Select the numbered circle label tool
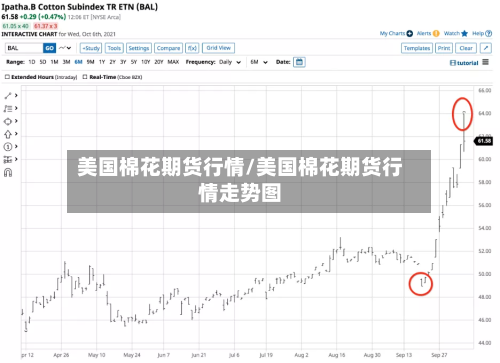Screen dimensions: 500x363 coord(8,147)
